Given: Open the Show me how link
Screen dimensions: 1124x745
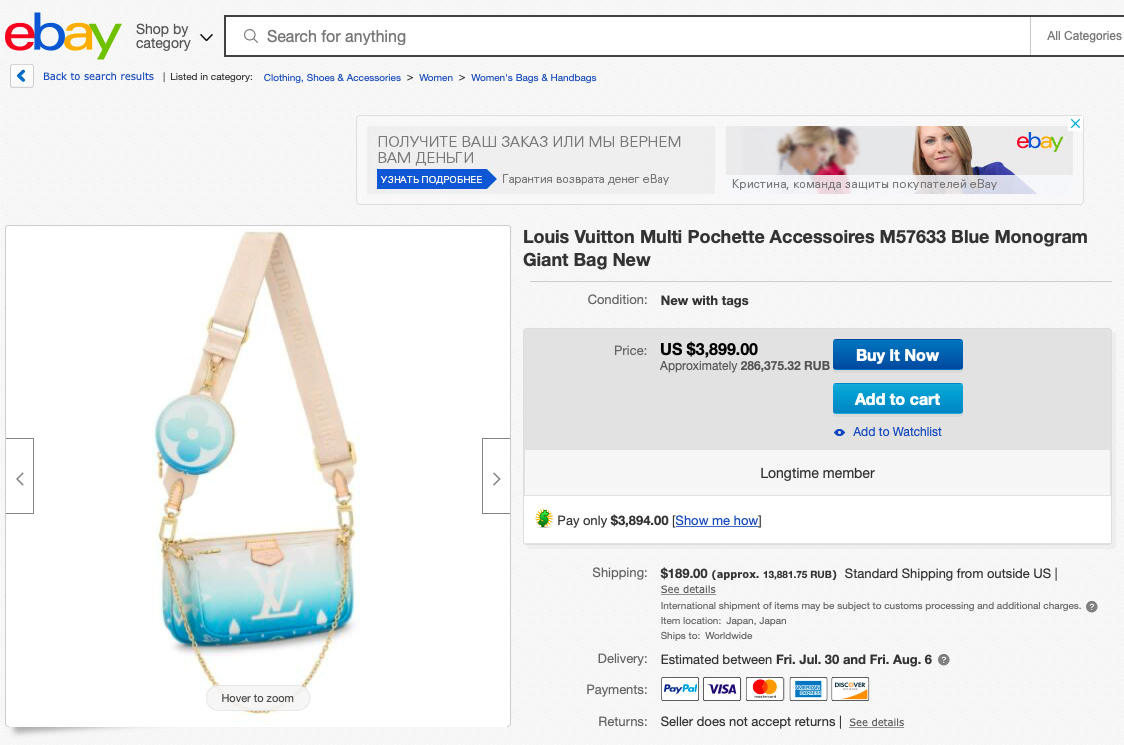Looking at the screenshot, I should [716, 520].
